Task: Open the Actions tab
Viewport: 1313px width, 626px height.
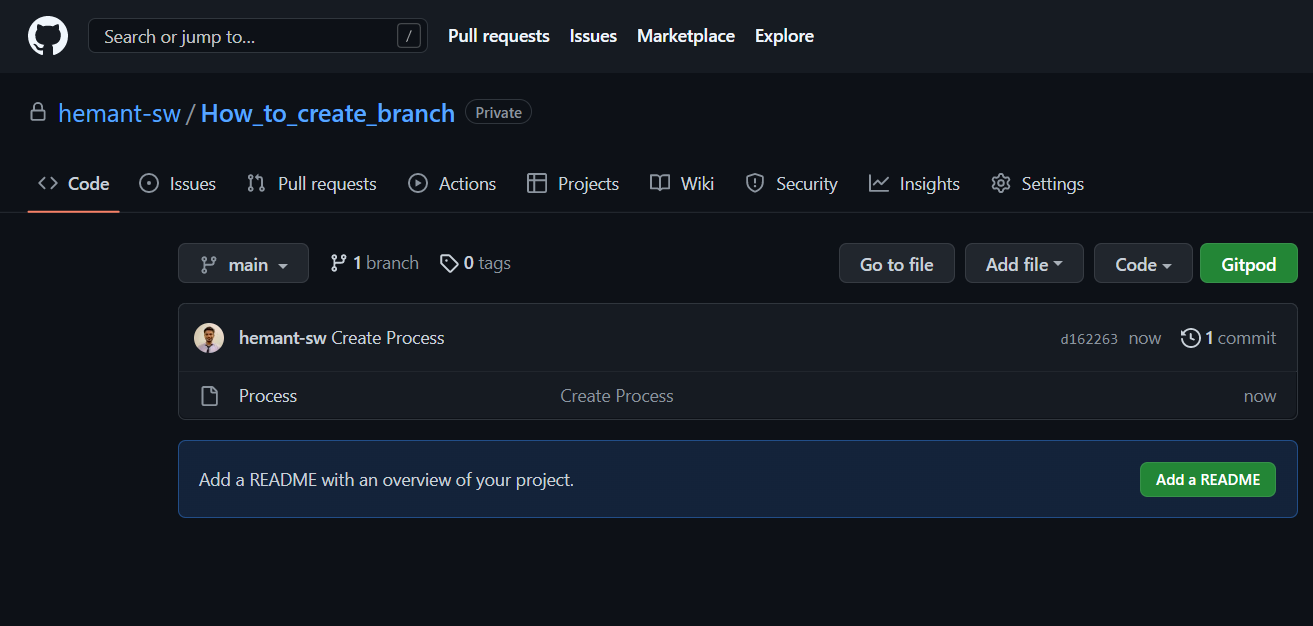Action: (452, 184)
